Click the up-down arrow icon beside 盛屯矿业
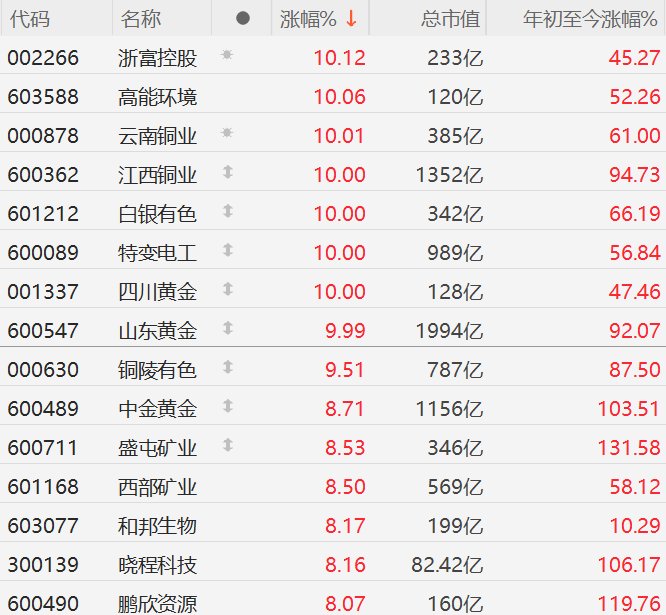This screenshot has height=615, width=666. [x=227, y=445]
